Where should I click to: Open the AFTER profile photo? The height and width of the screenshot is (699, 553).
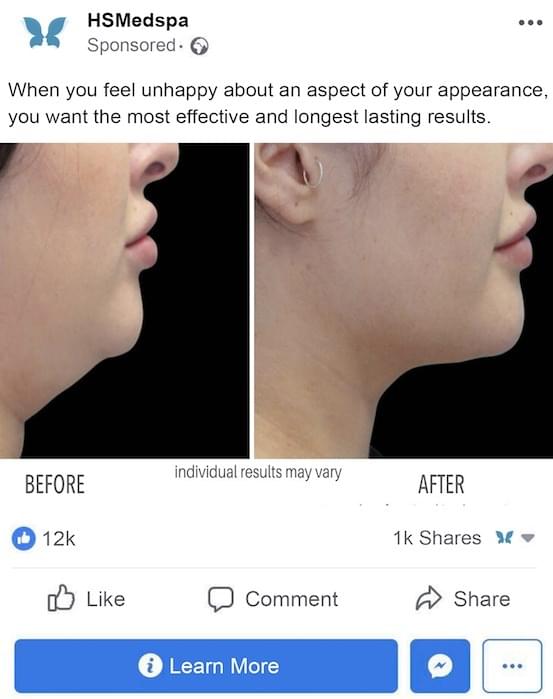(x=404, y=300)
